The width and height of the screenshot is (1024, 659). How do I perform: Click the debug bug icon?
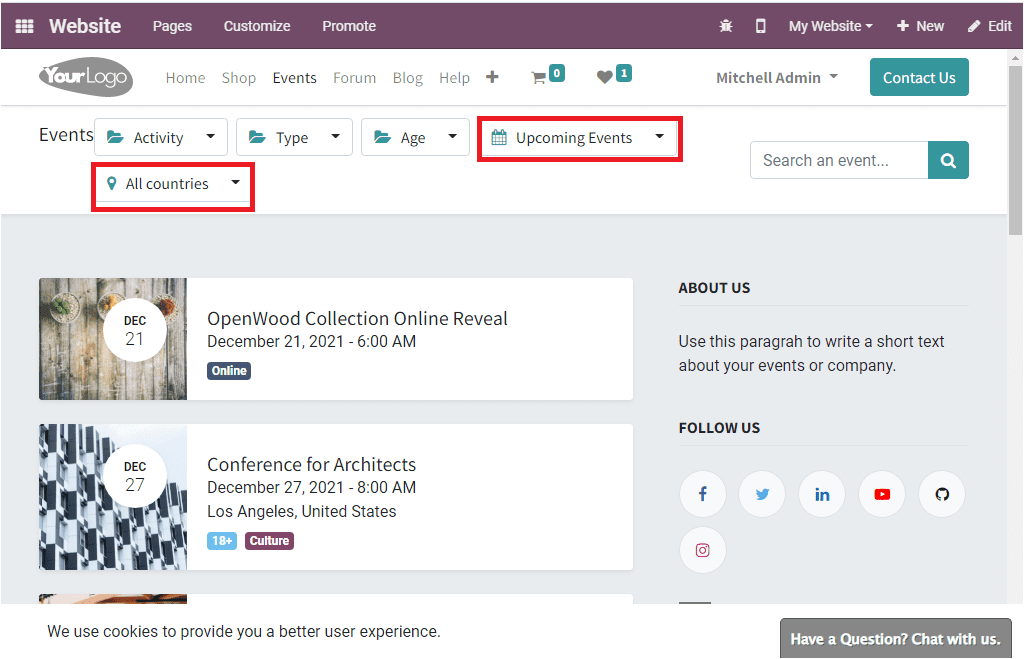pyautogui.click(x=725, y=25)
